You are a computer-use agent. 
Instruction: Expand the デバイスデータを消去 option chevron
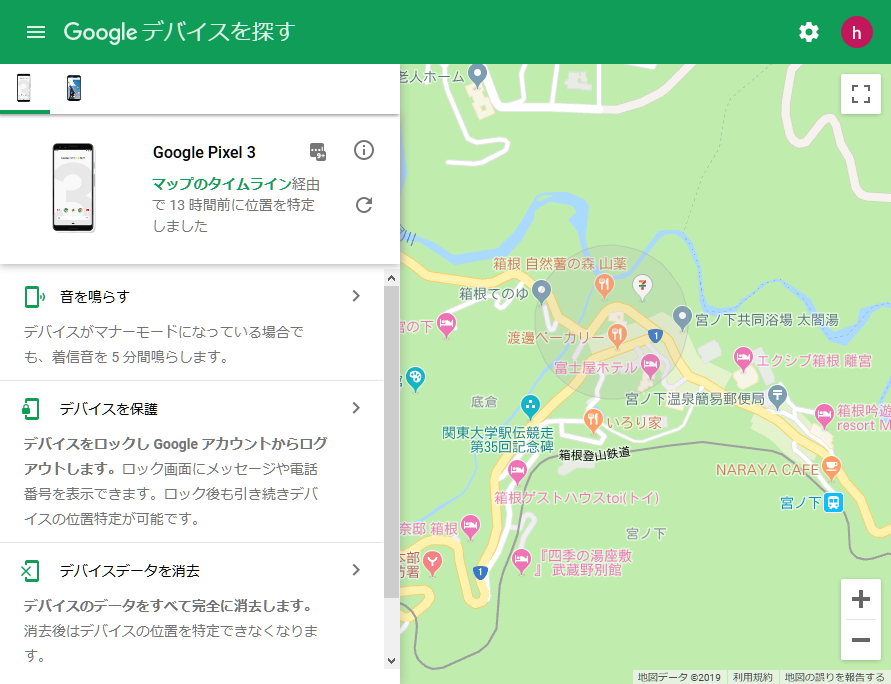tap(356, 570)
